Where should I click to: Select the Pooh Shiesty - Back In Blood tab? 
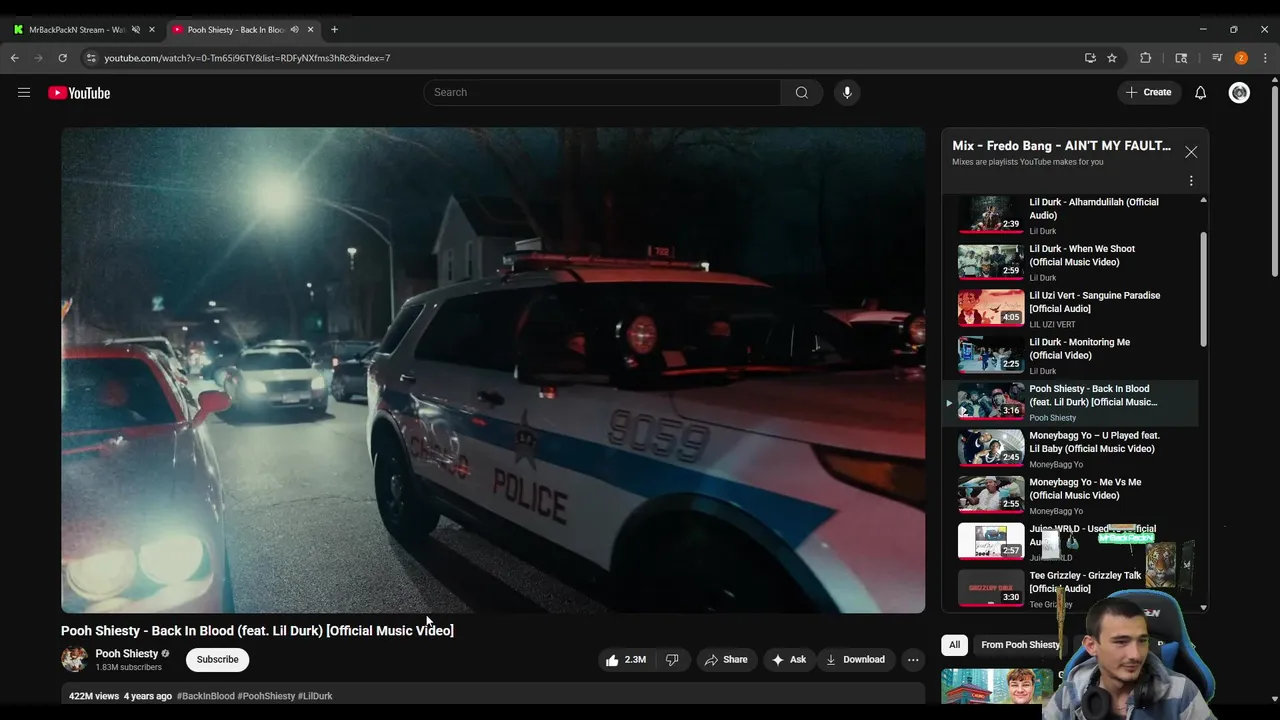point(236,30)
